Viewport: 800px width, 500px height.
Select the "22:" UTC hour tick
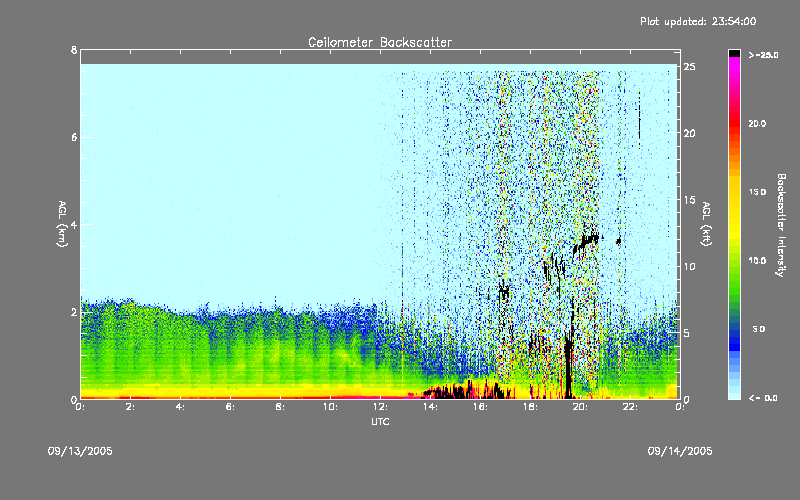point(631,407)
